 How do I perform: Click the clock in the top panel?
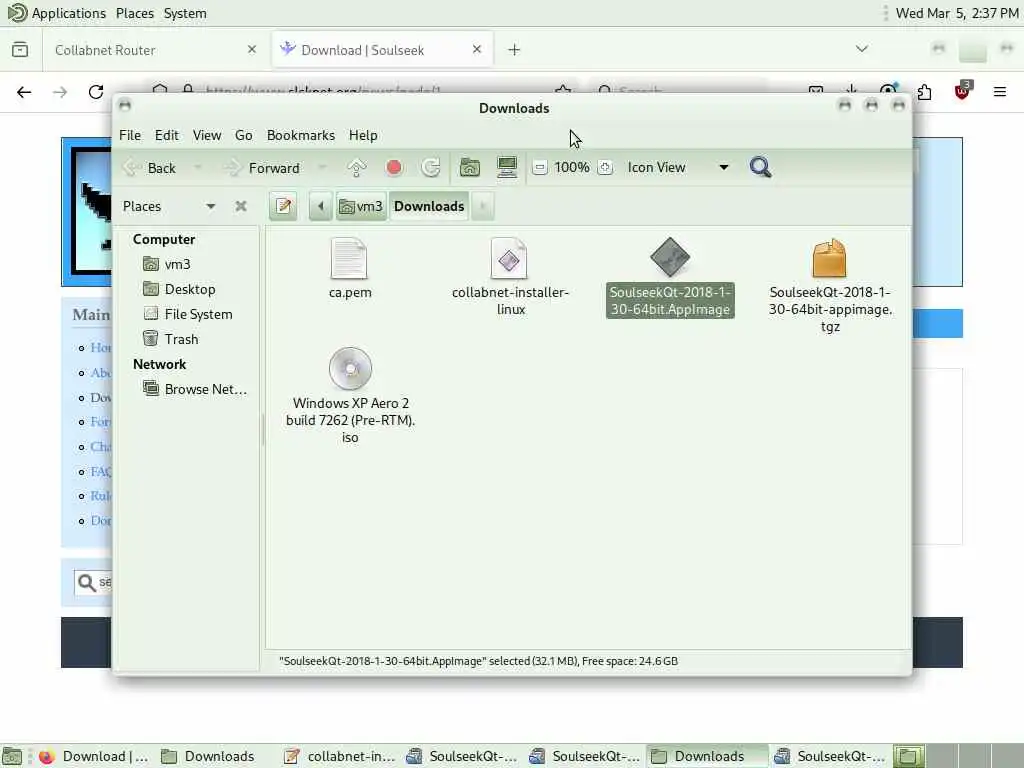click(x=957, y=13)
